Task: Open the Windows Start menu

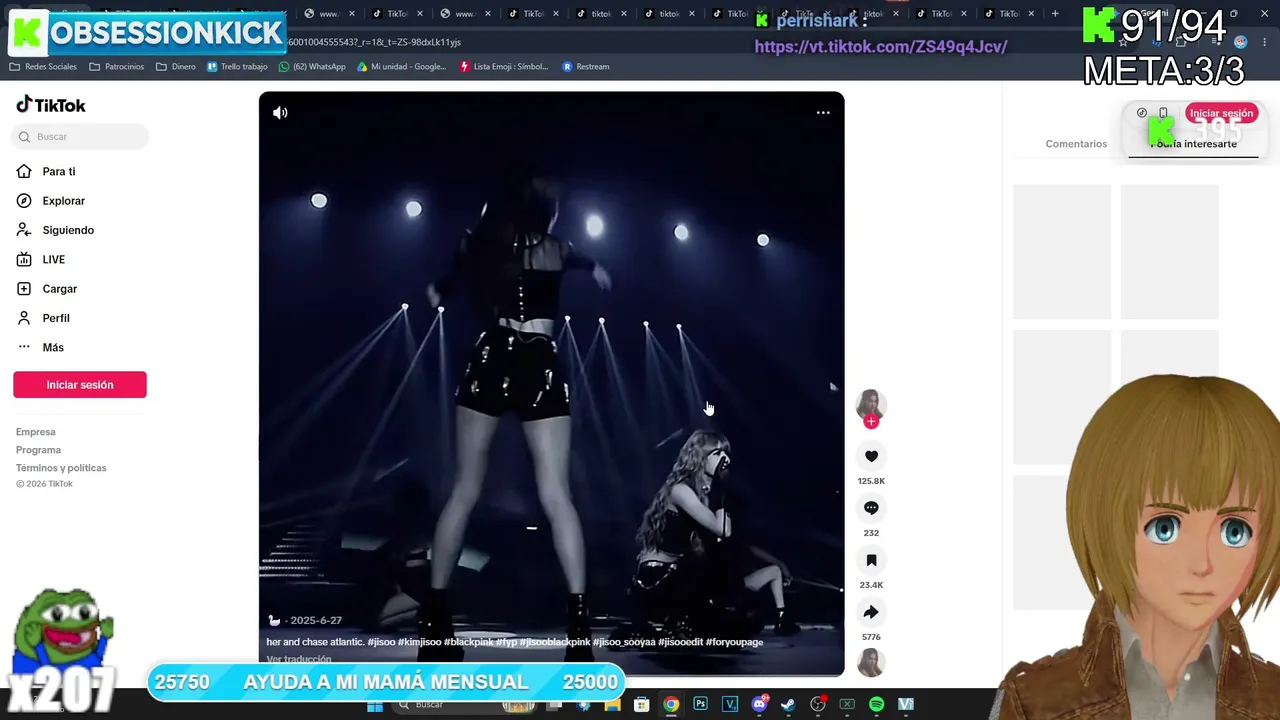Action: click(375, 705)
